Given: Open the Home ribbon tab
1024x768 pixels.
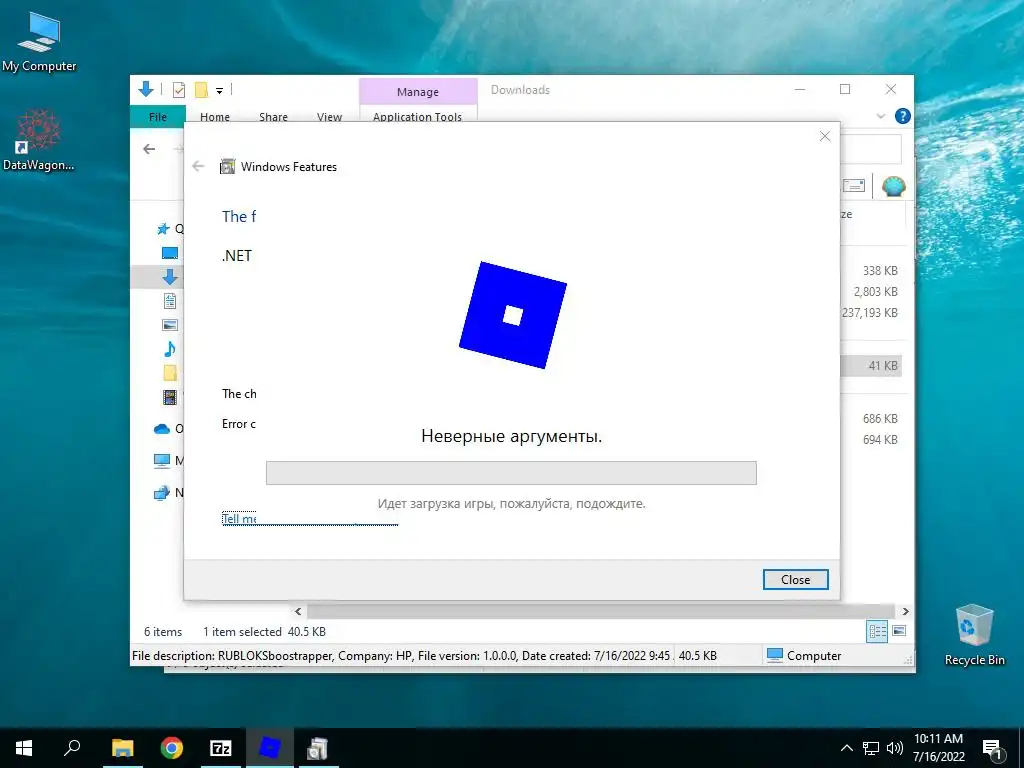Looking at the screenshot, I should point(215,116).
